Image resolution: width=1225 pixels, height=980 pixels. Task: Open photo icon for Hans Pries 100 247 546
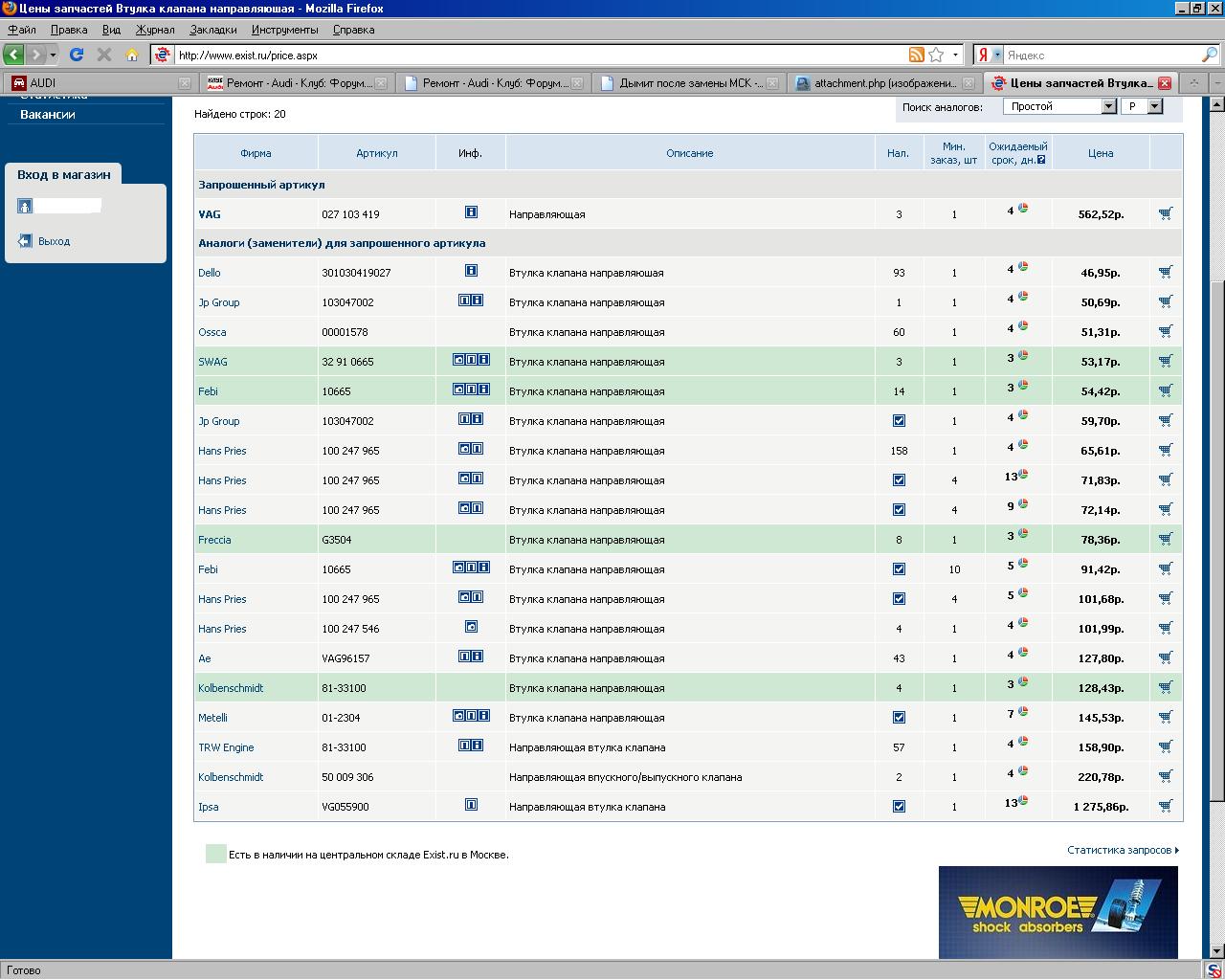(x=471, y=627)
